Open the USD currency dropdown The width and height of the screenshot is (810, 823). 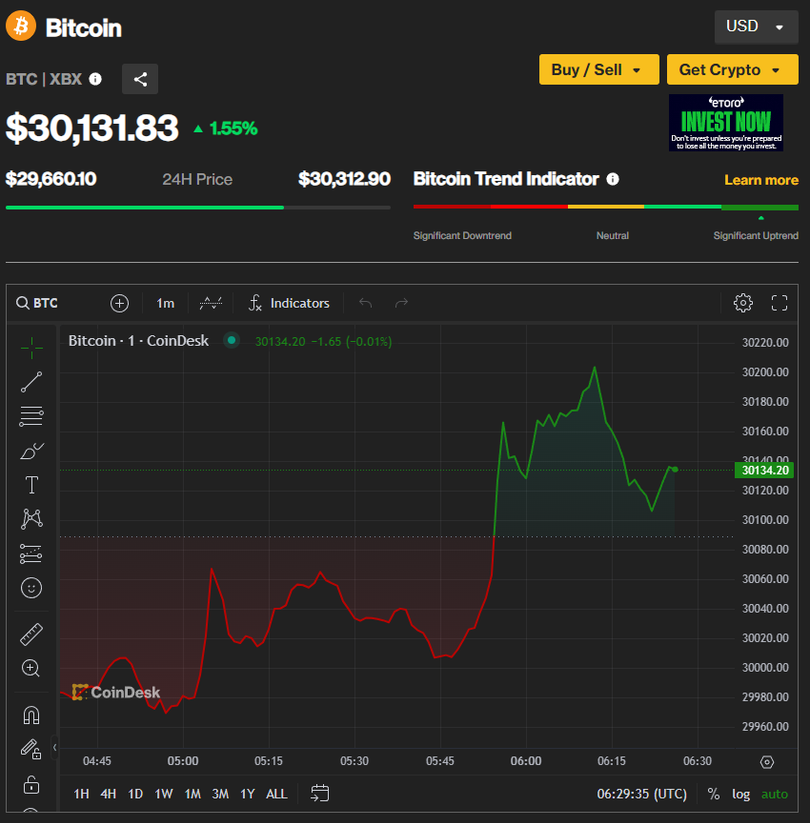pos(755,27)
